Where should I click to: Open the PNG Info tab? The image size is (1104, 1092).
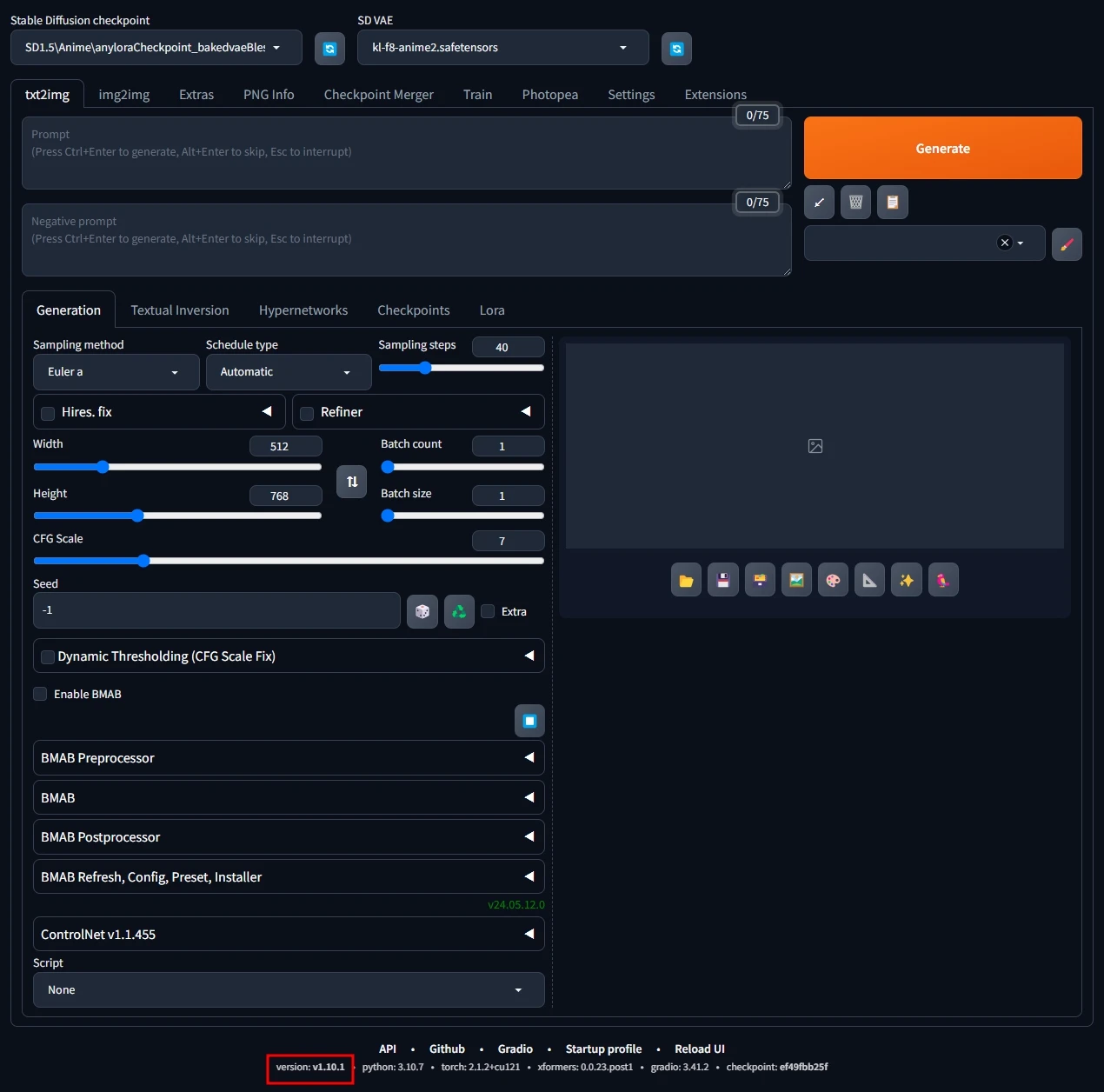click(269, 94)
